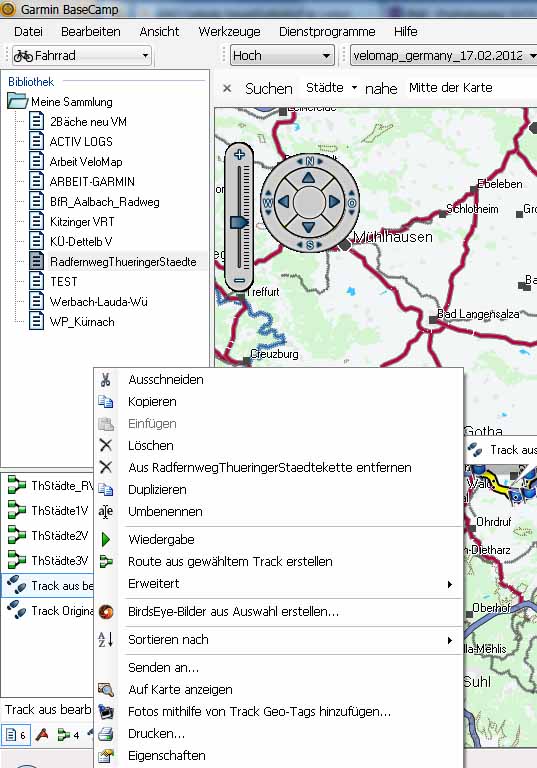
Task: Choose Ausschneiden from context menu
Action: (278, 380)
